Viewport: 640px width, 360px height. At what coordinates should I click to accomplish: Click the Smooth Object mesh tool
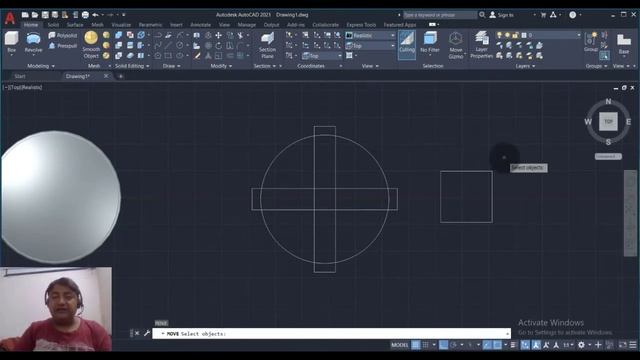(x=91, y=45)
